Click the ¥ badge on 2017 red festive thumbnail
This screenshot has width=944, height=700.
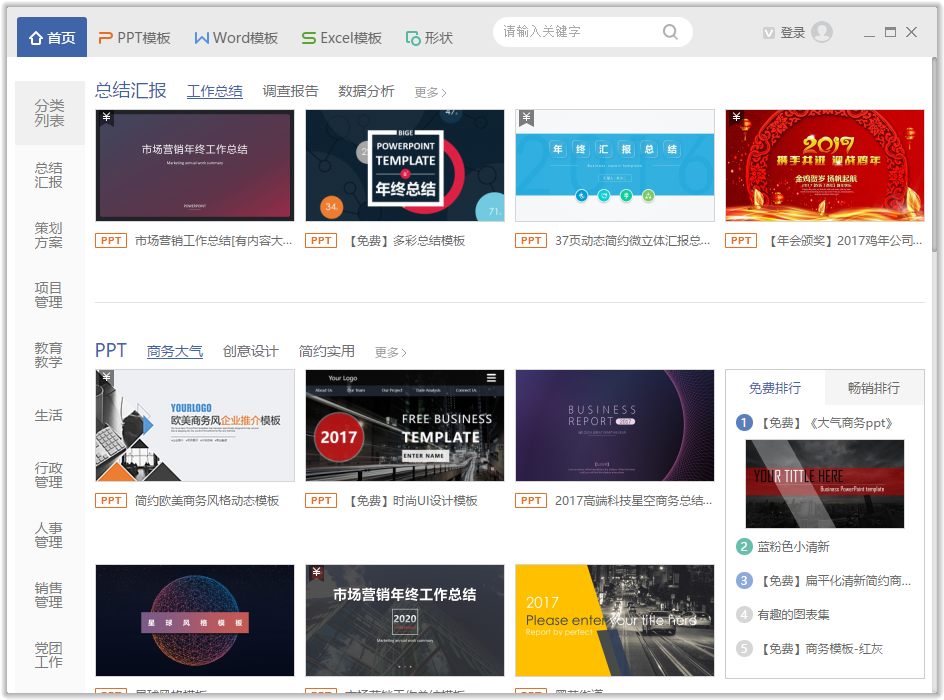[x=736, y=117]
